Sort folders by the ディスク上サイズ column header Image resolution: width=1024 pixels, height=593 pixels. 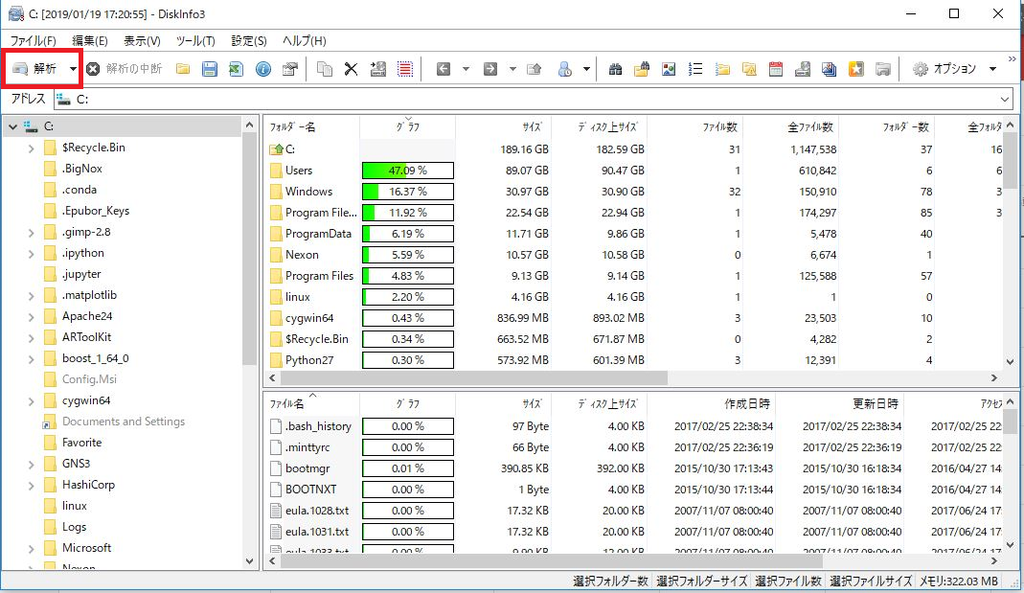pos(607,127)
